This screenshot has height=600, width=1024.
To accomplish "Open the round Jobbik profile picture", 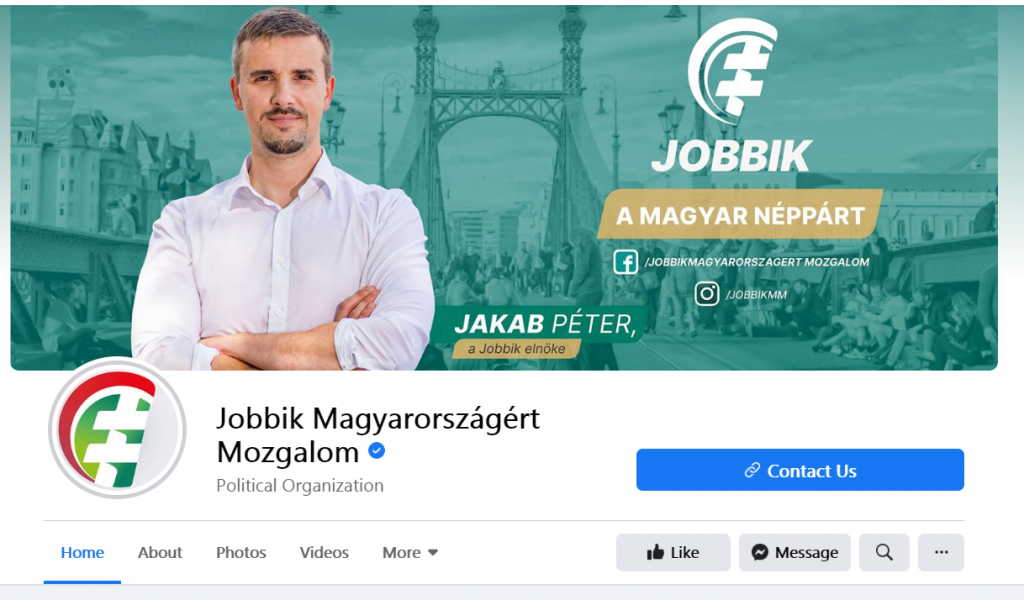I will click(118, 429).
